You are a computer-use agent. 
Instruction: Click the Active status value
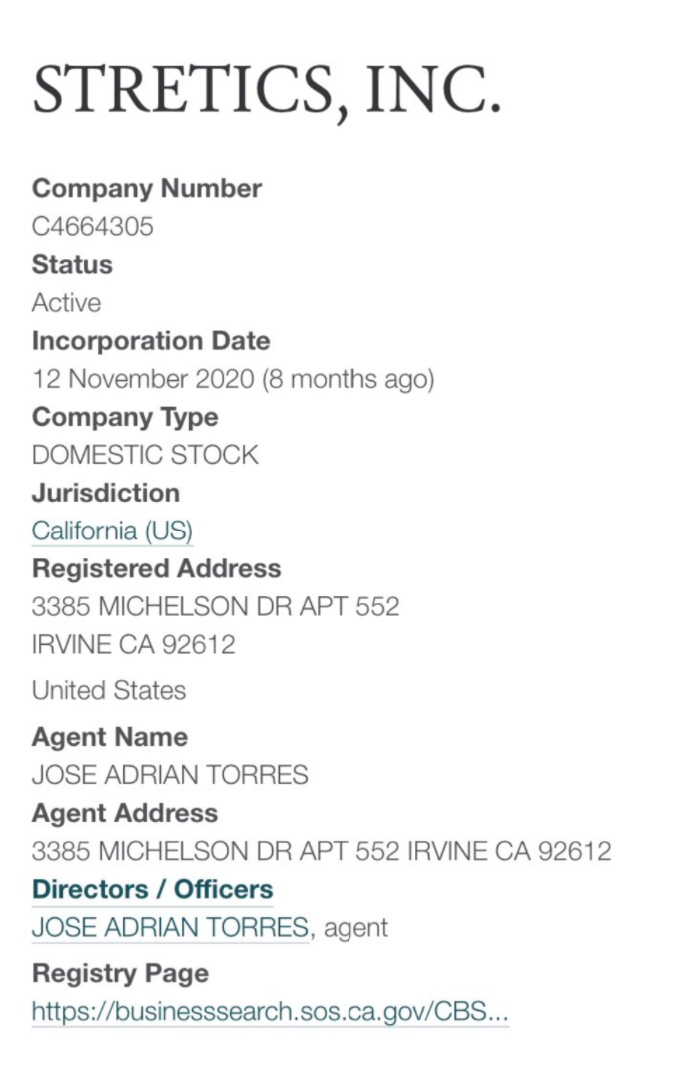pos(67,303)
